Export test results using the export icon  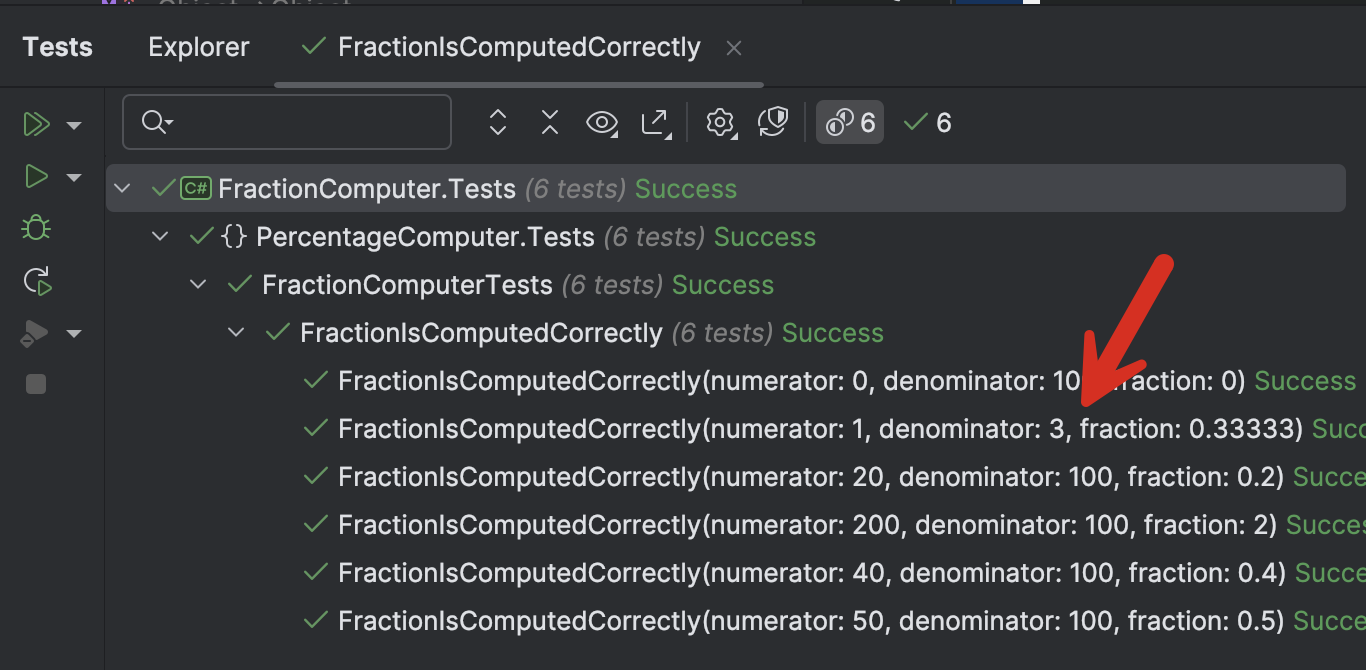tap(656, 122)
